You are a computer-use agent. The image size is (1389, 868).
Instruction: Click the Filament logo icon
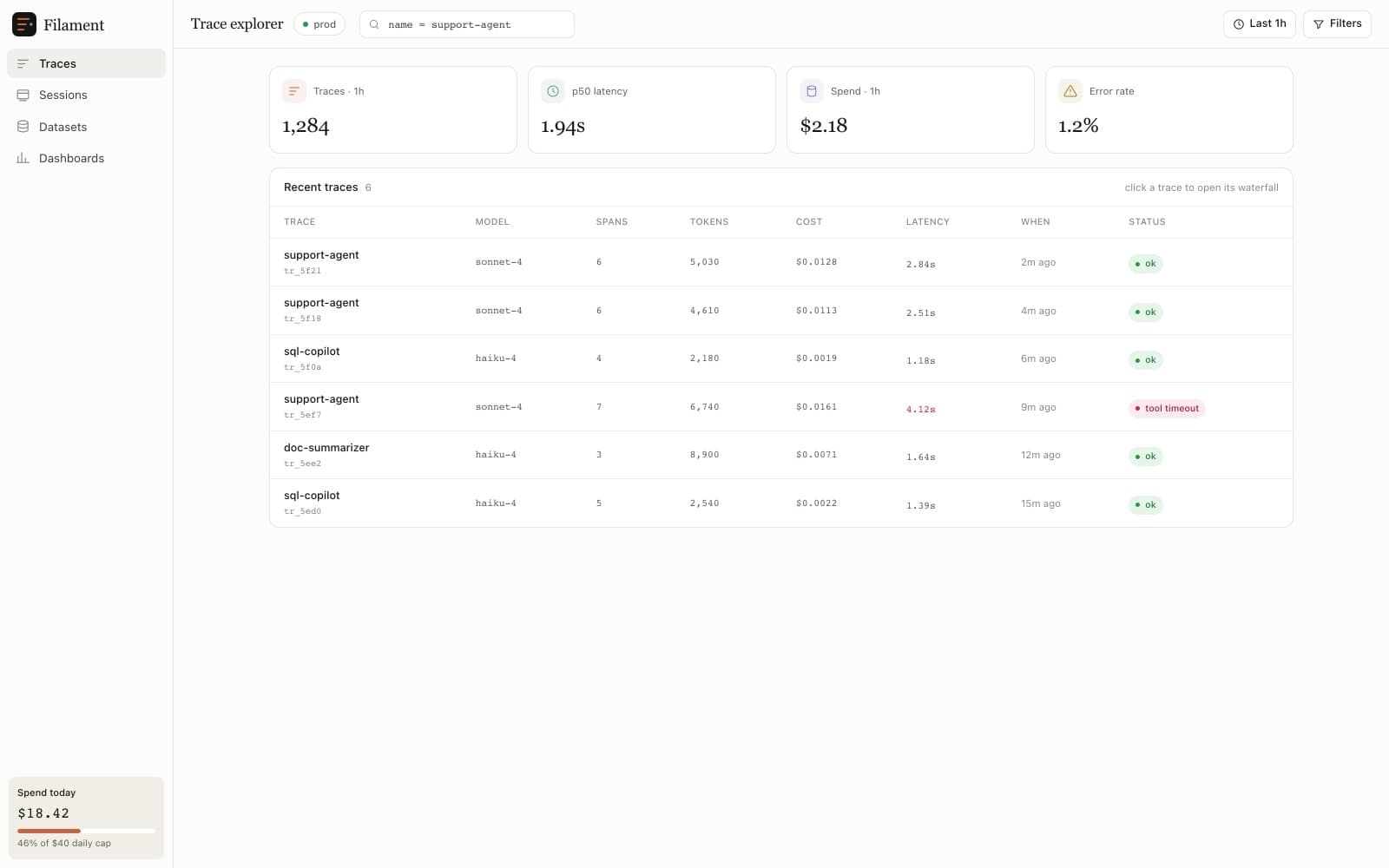click(x=24, y=24)
